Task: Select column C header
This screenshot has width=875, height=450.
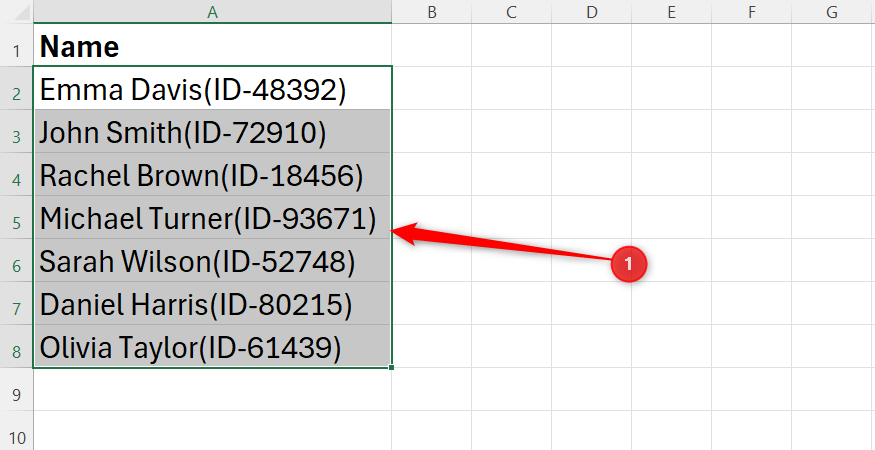Action: point(511,12)
